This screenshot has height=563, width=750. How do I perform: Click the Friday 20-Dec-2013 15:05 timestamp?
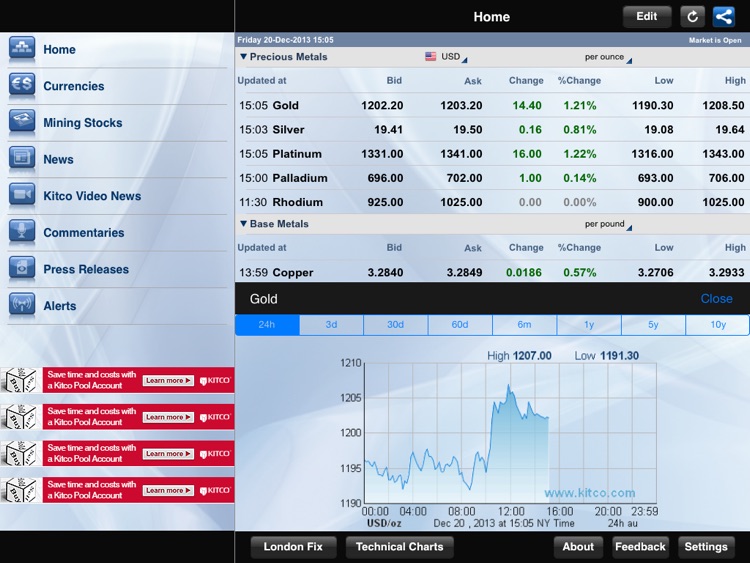click(286, 40)
